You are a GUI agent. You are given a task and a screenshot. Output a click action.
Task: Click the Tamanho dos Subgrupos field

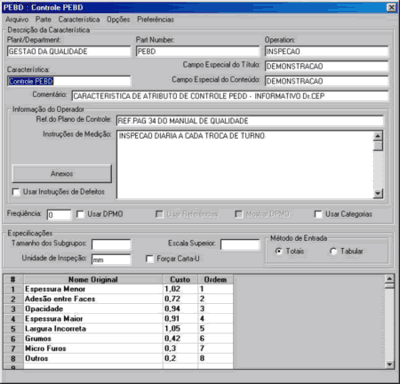click(x=111, y=244)
